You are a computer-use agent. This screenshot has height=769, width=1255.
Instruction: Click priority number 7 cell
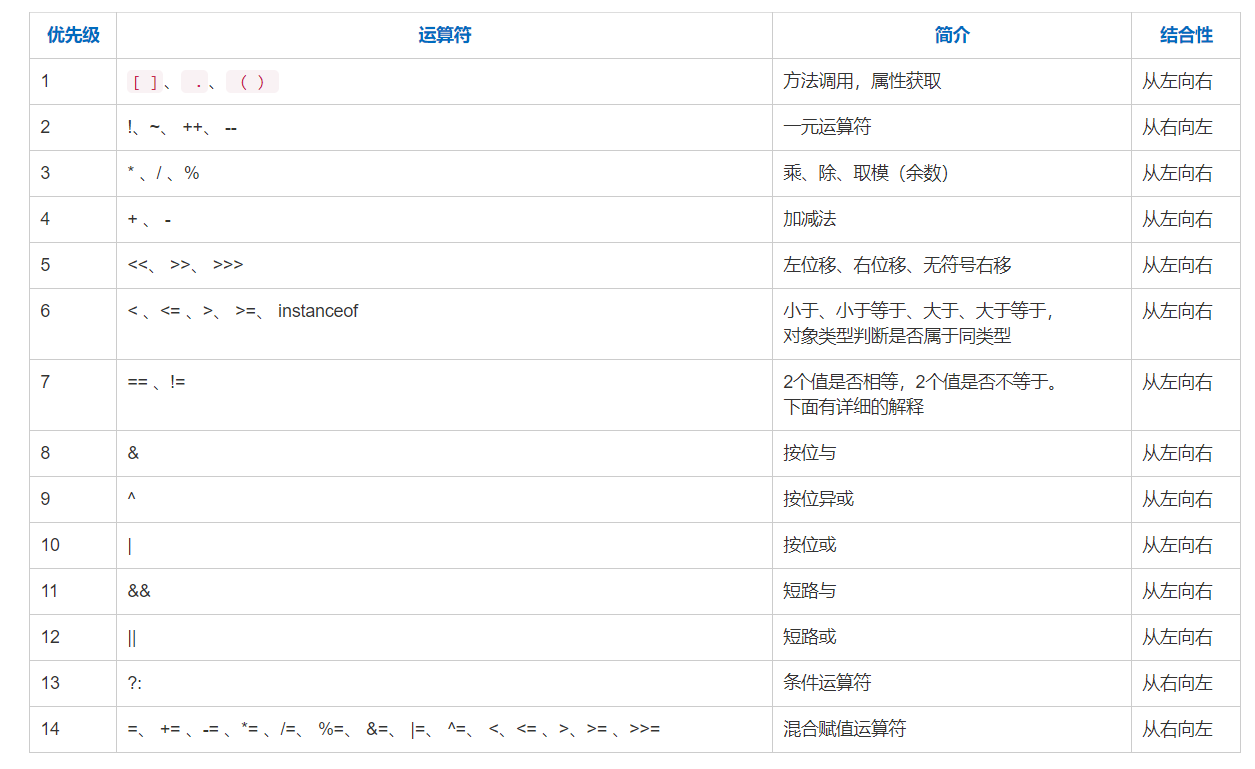click(x=73, y=395)
